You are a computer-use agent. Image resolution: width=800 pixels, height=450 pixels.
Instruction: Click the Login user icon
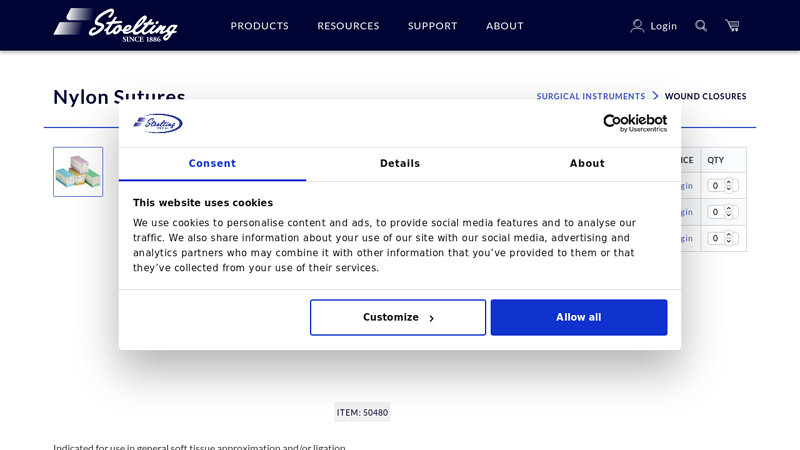(637, 26)
